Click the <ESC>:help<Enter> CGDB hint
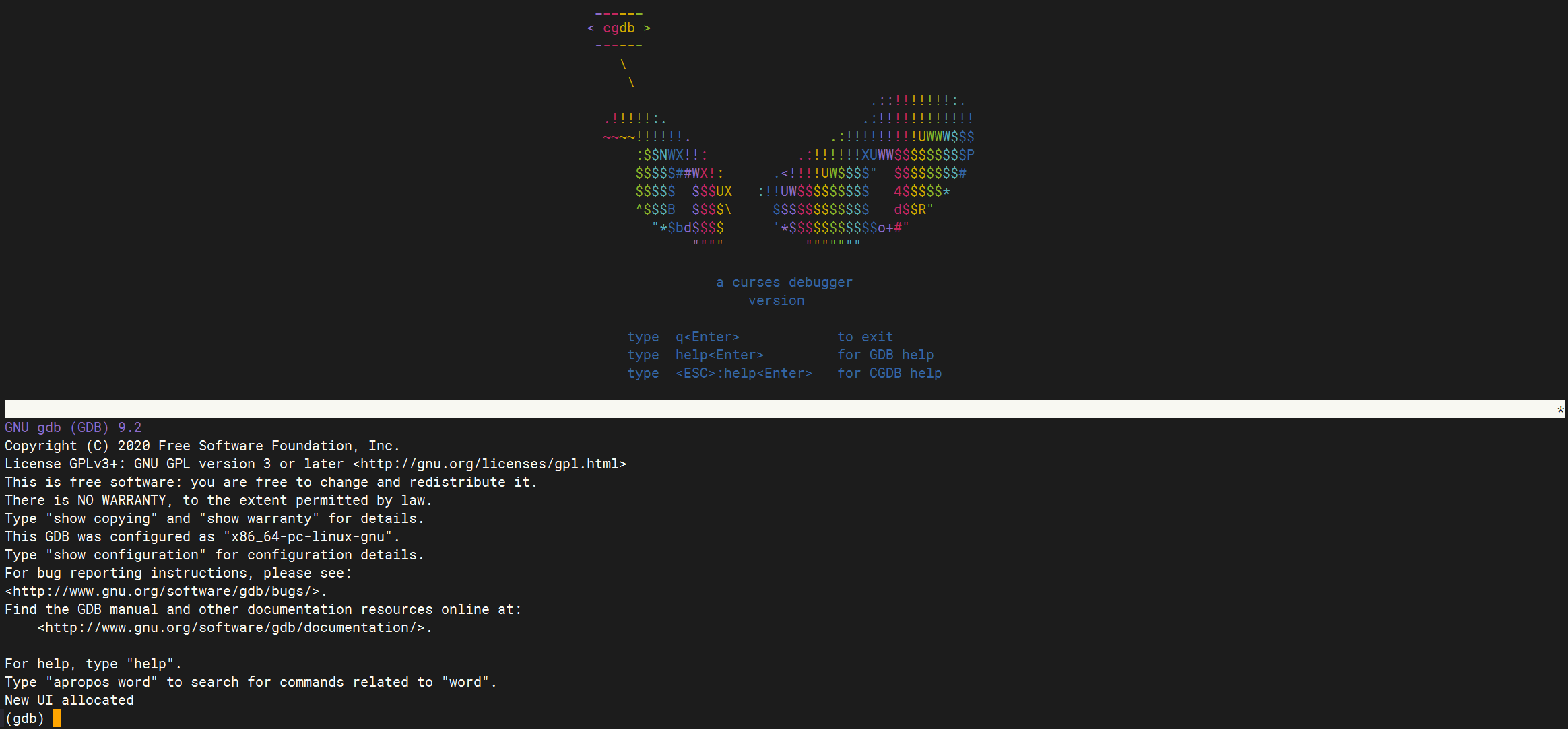This screenshot has height=729, width=1568. pos(744,374)
